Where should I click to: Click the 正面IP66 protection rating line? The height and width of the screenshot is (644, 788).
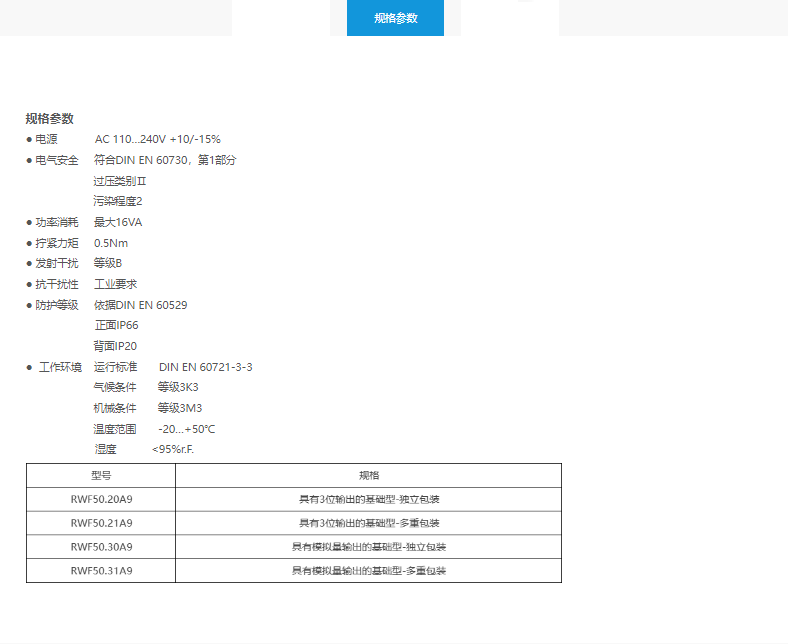(x=116, y=325)
